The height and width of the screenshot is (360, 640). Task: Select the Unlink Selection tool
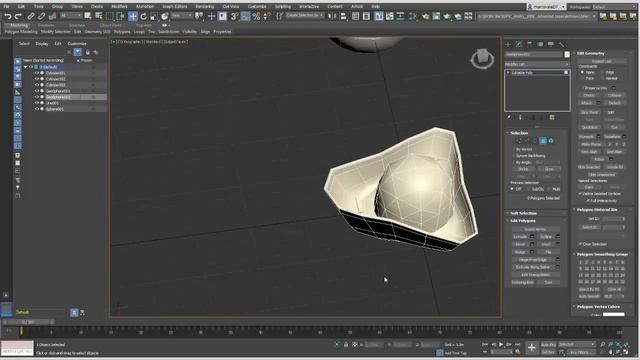tap(41, 16)
